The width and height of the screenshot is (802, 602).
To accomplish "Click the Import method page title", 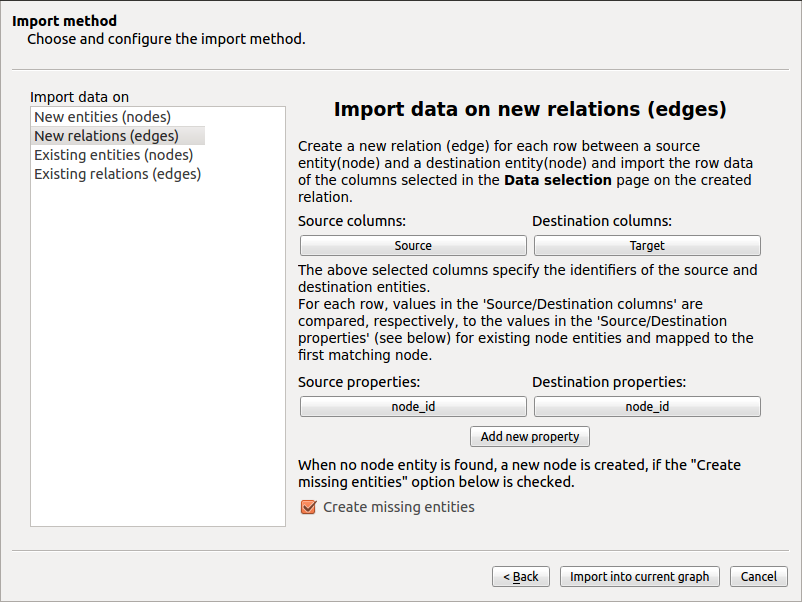I will pyautogui.click(x=64, y=21).
